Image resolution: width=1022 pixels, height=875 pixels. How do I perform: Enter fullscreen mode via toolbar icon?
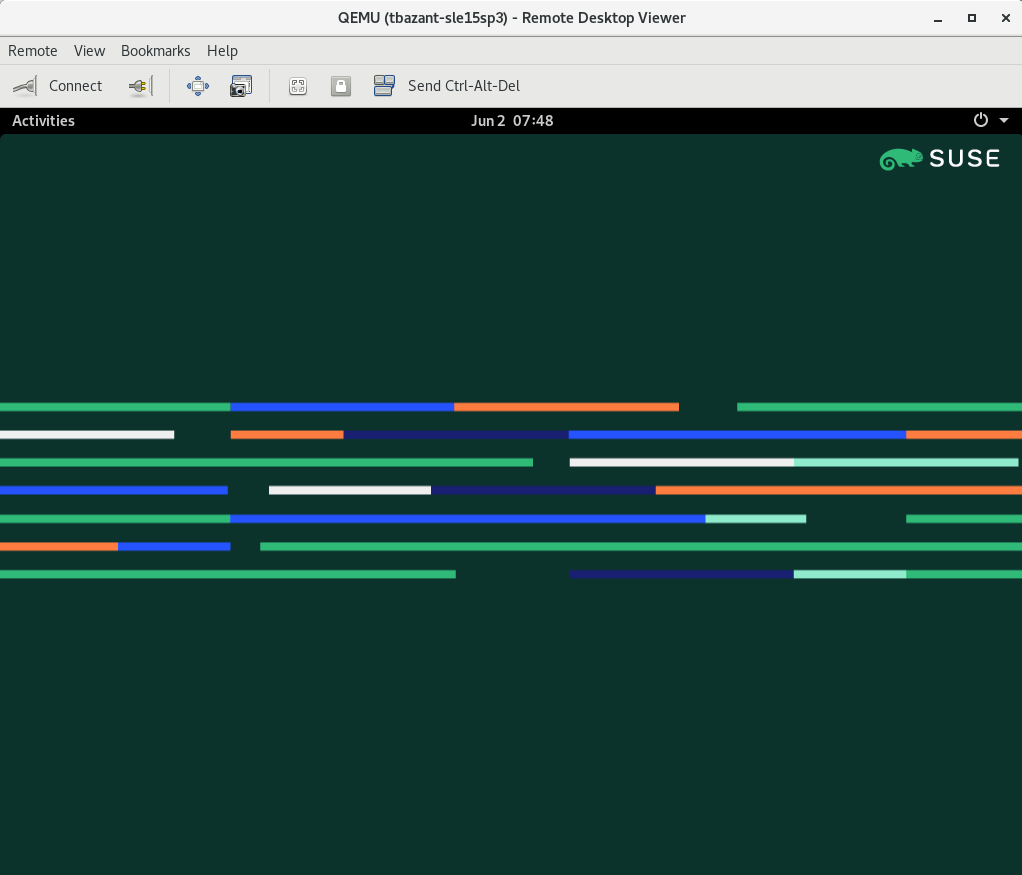198,86
